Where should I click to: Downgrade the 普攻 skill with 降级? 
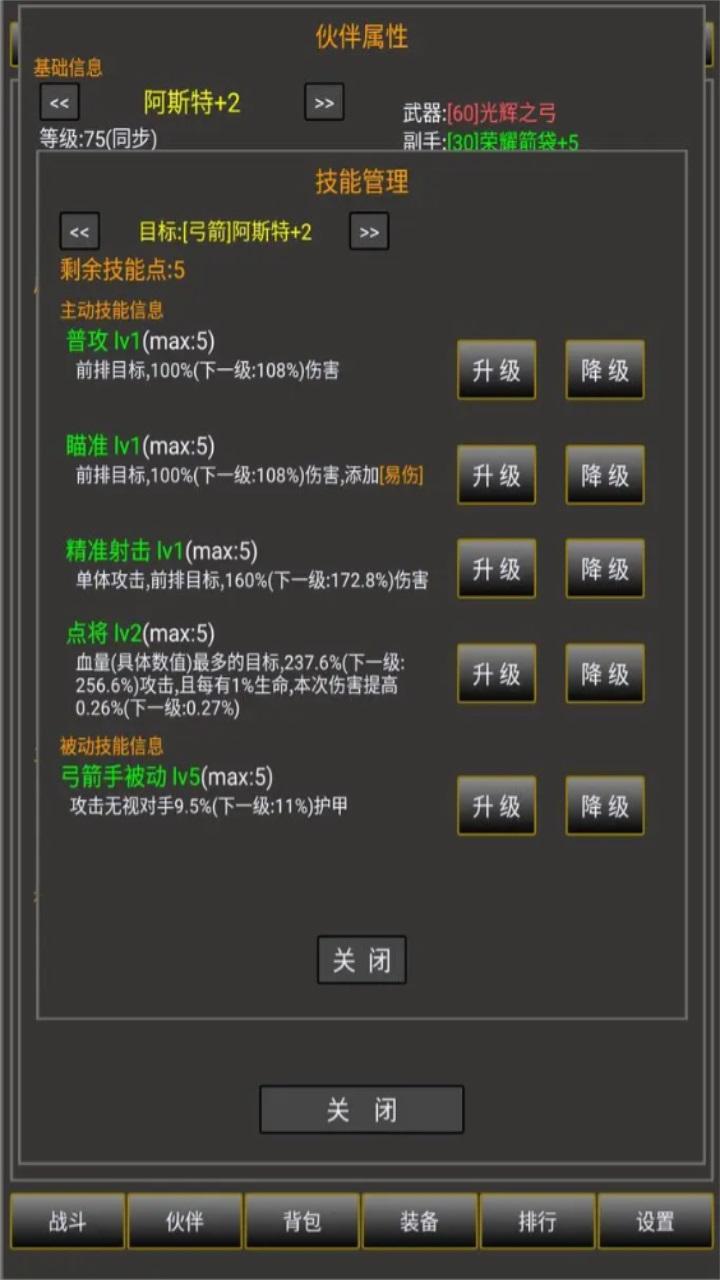[605, 370]
